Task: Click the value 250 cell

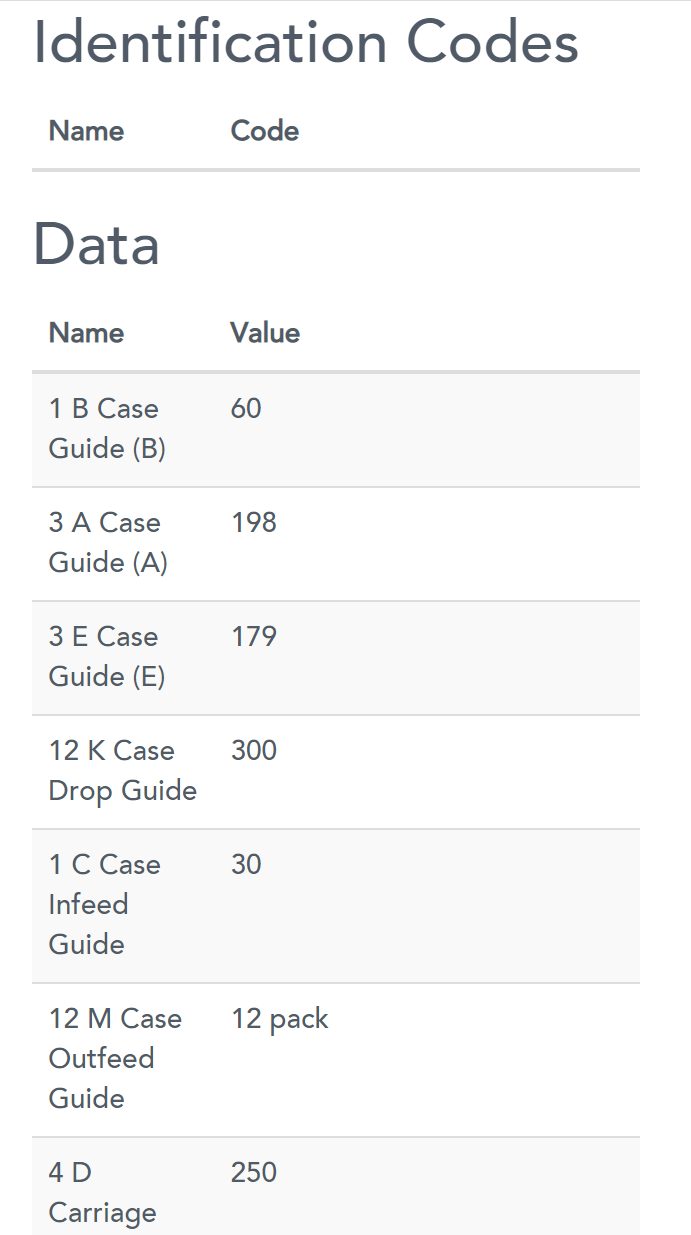Action: tap(254, 1173)
